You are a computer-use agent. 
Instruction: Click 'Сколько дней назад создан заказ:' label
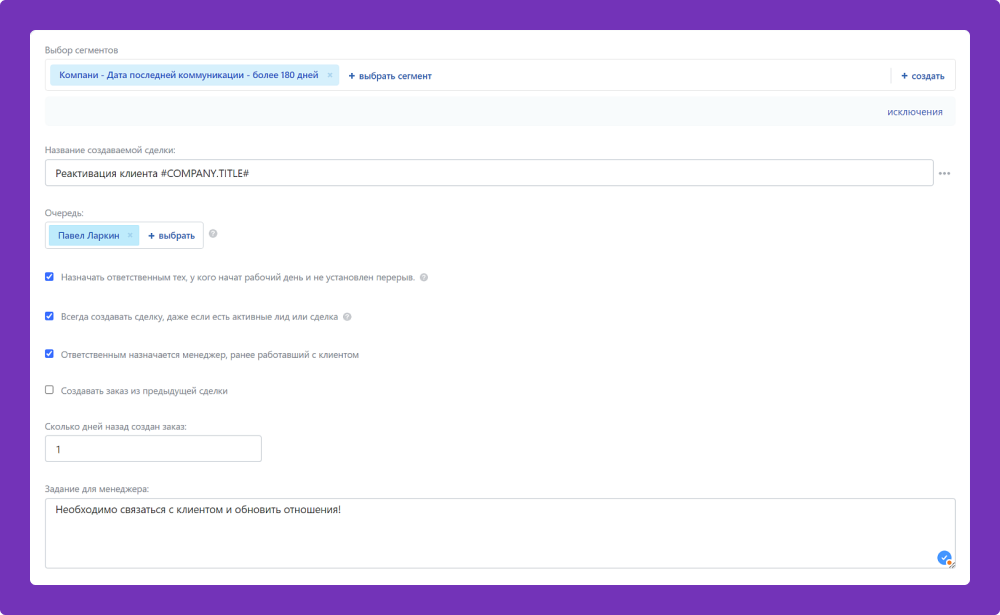click(115, 426)
